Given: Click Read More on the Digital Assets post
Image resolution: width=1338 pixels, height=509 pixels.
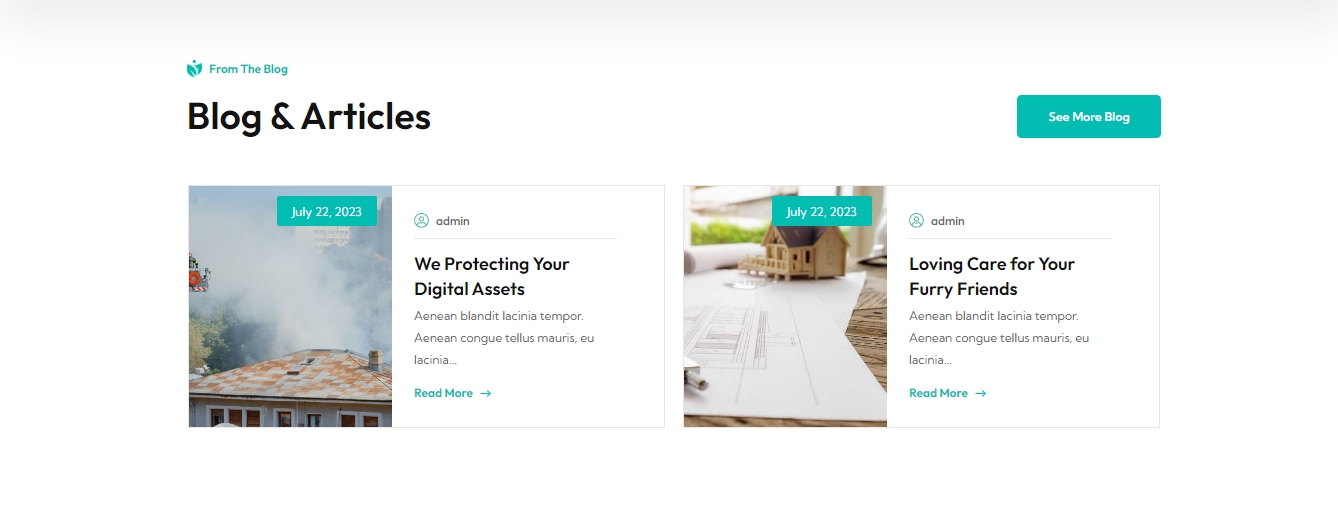Looking at the screenshot, I should click(x=444, y=393).
